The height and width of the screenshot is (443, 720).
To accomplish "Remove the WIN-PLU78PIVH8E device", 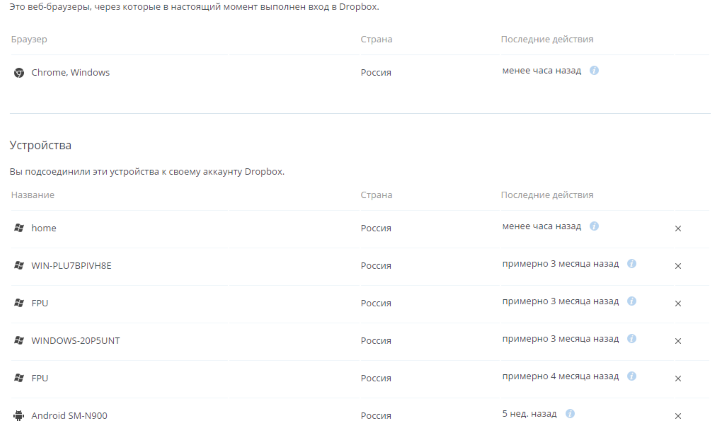I will point(678,266).
